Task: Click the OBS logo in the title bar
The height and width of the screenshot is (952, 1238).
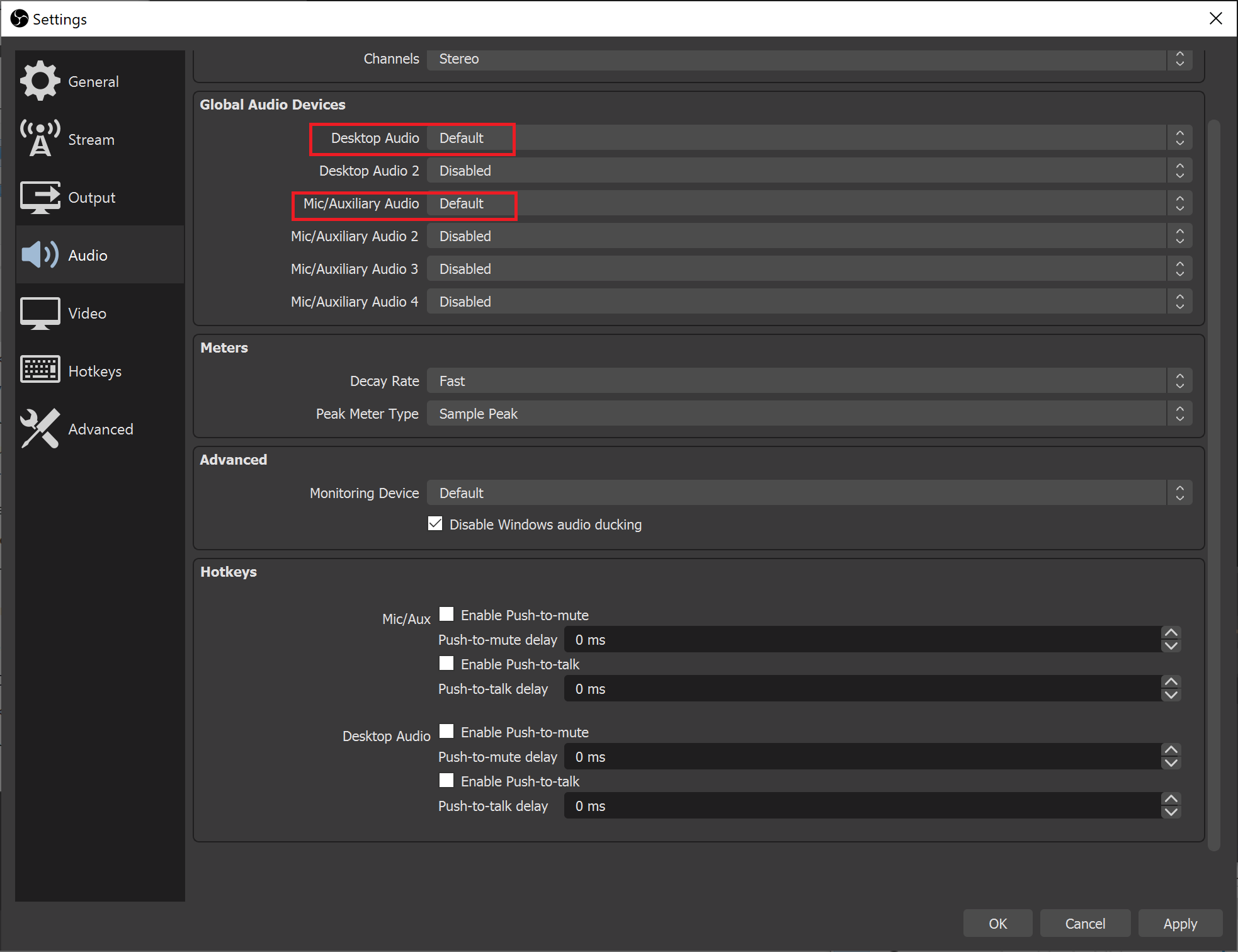Action: pos(19,18)
